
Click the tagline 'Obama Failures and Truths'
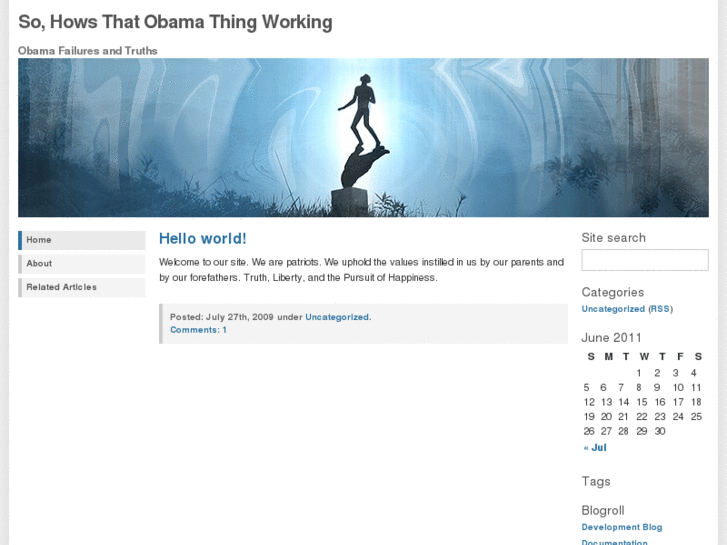click(x=88, y=51)
